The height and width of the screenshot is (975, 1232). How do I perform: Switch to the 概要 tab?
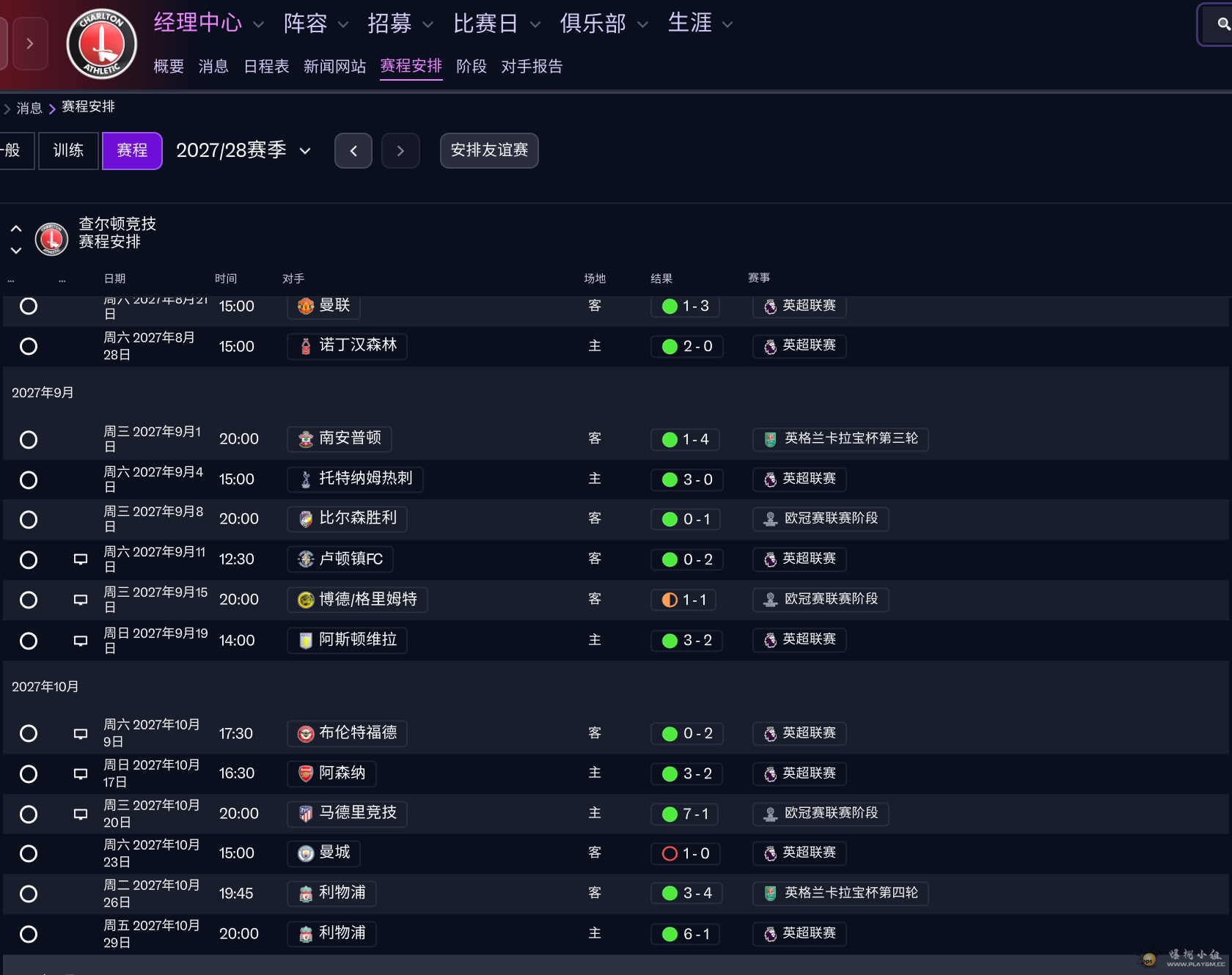(x=169, y=67)
